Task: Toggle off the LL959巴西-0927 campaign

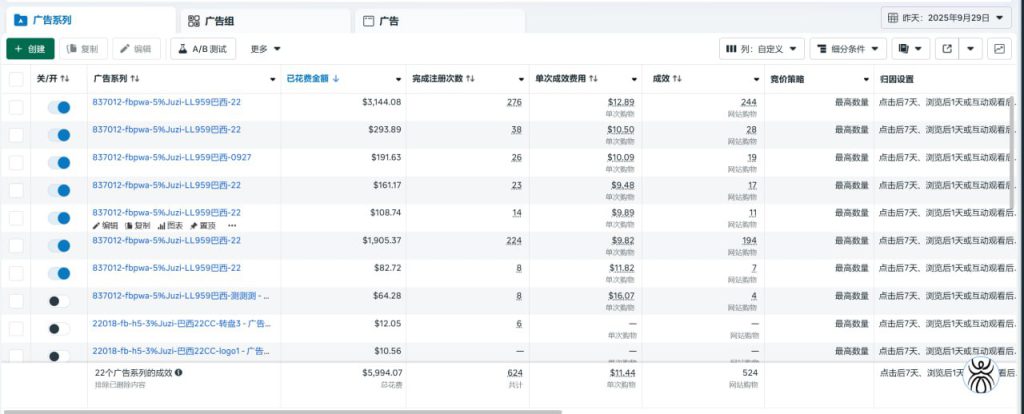Action: 59,163
